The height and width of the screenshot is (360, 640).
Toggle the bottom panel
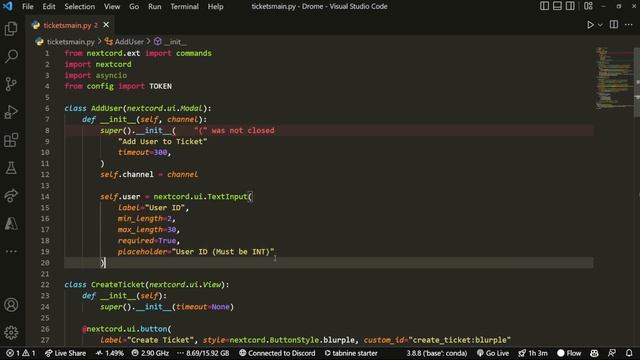(557, 6)
